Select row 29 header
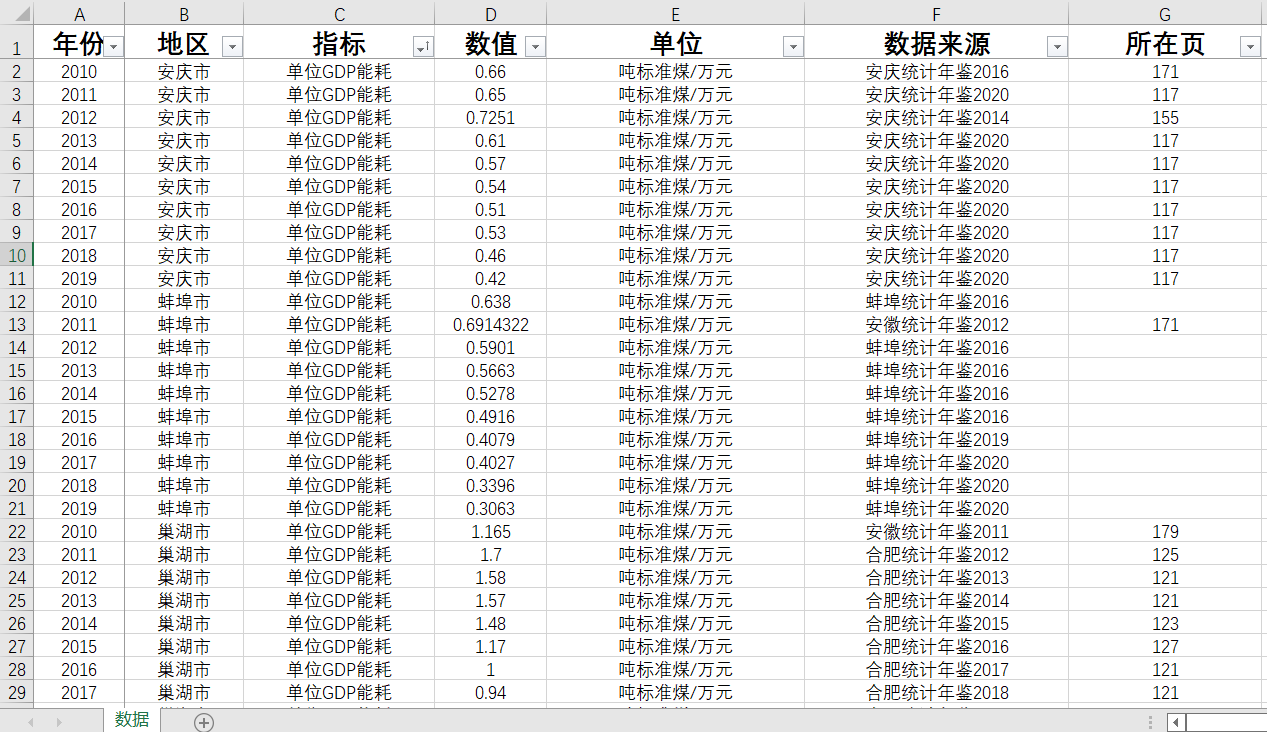The image size is (1267, 732). (16, 692)
